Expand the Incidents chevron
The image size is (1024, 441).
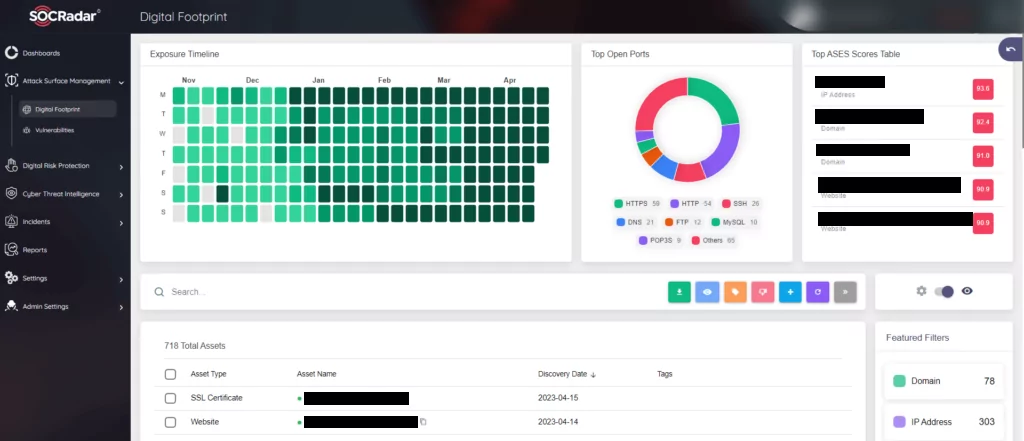pyautogui.click(x=121, y=223)
